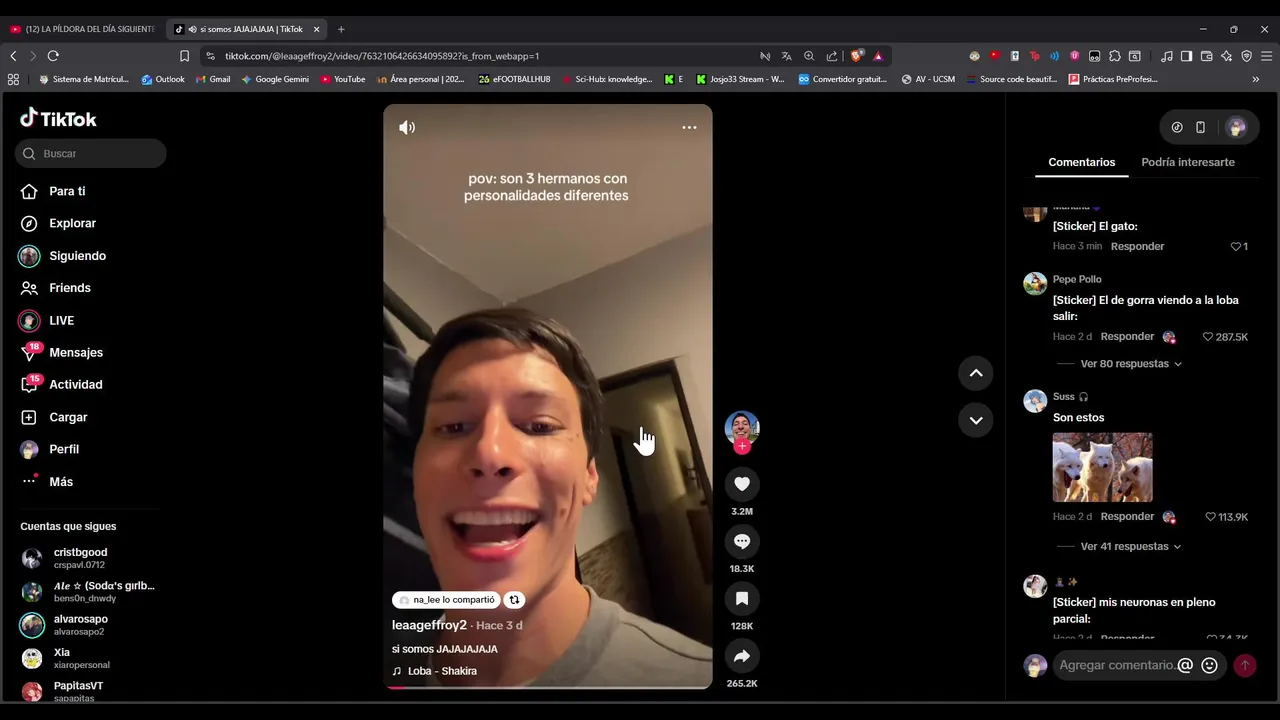
Task: Open Actividad notifications
Action: pyautogui.click(x=61, y=384)
